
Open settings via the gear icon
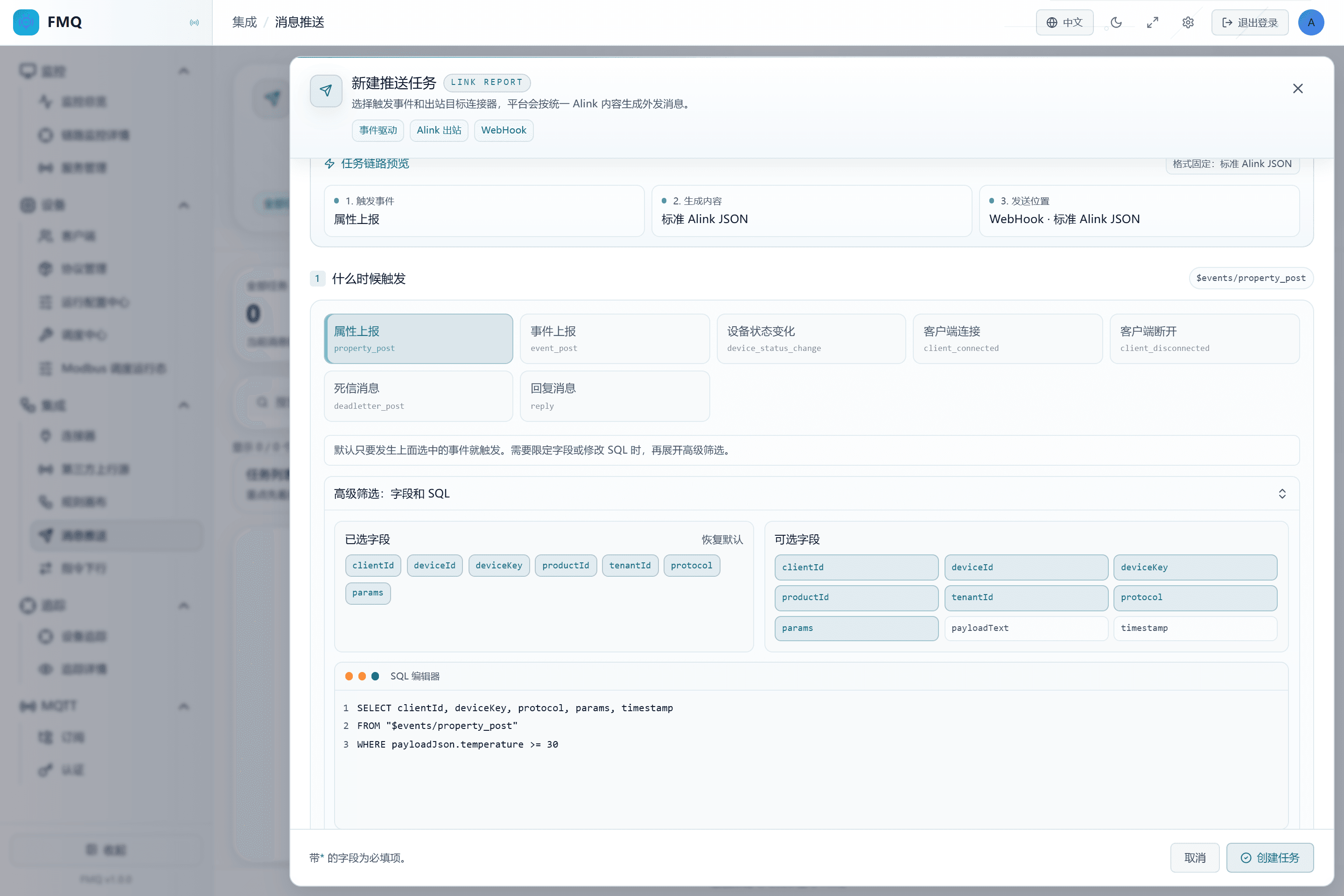pyautogui.click(x=1188, y=22)
